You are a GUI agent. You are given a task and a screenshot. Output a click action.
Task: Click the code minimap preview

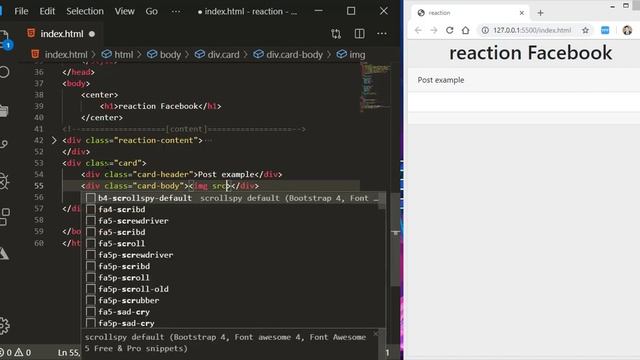click(375, 87)
